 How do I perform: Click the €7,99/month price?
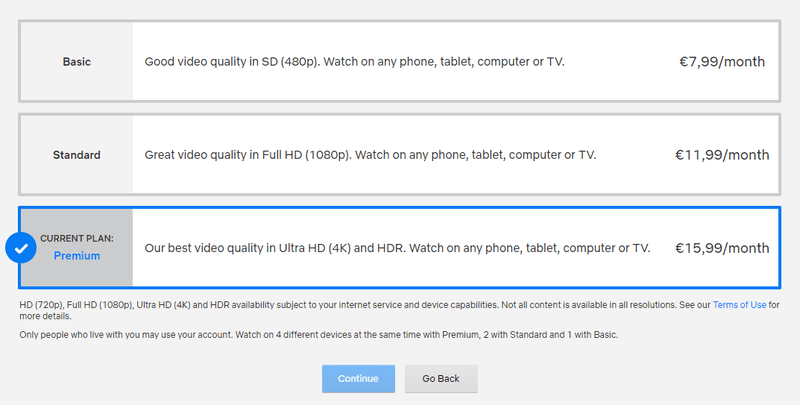coord(721,62)
